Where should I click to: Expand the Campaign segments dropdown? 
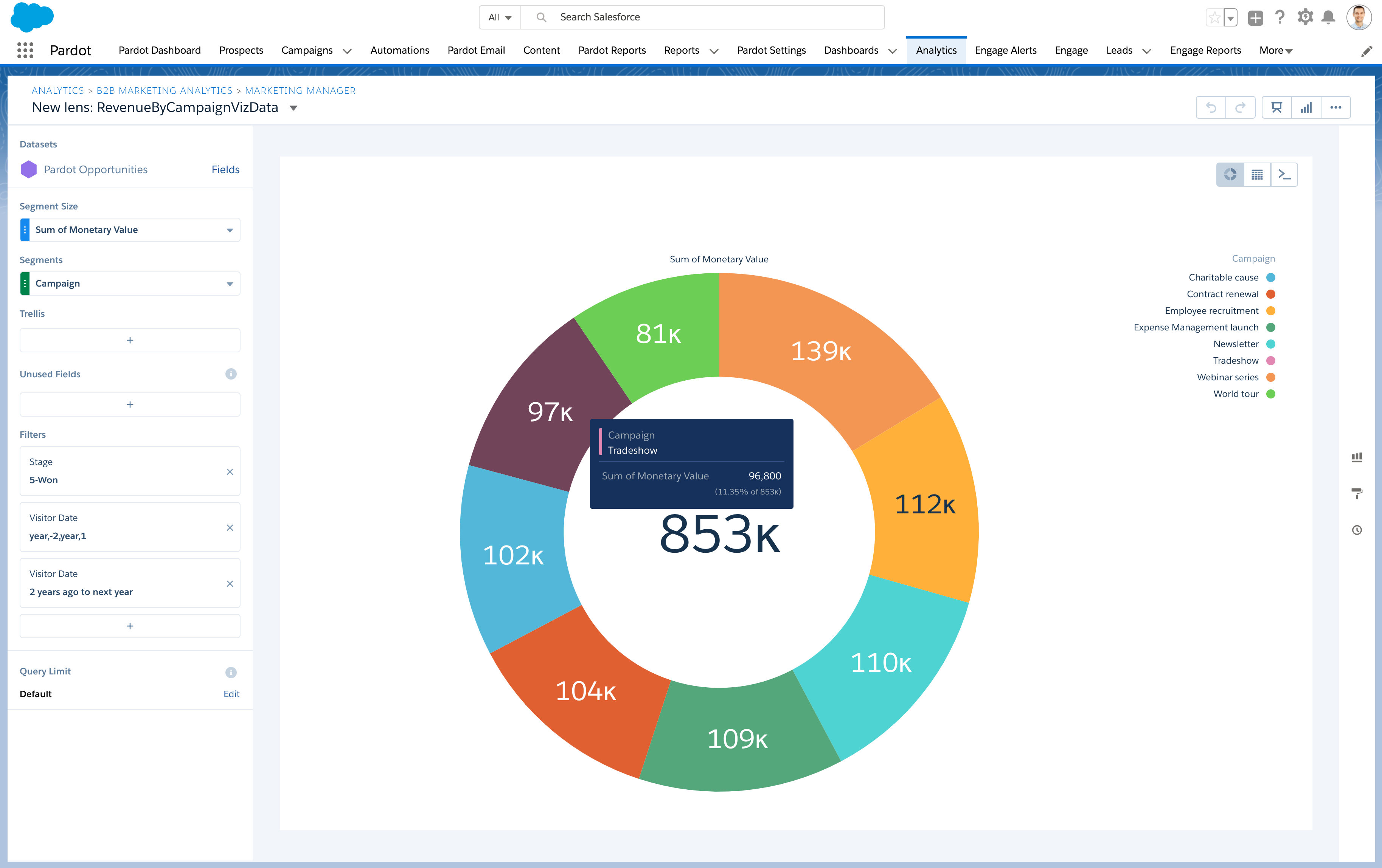point(230,283)
